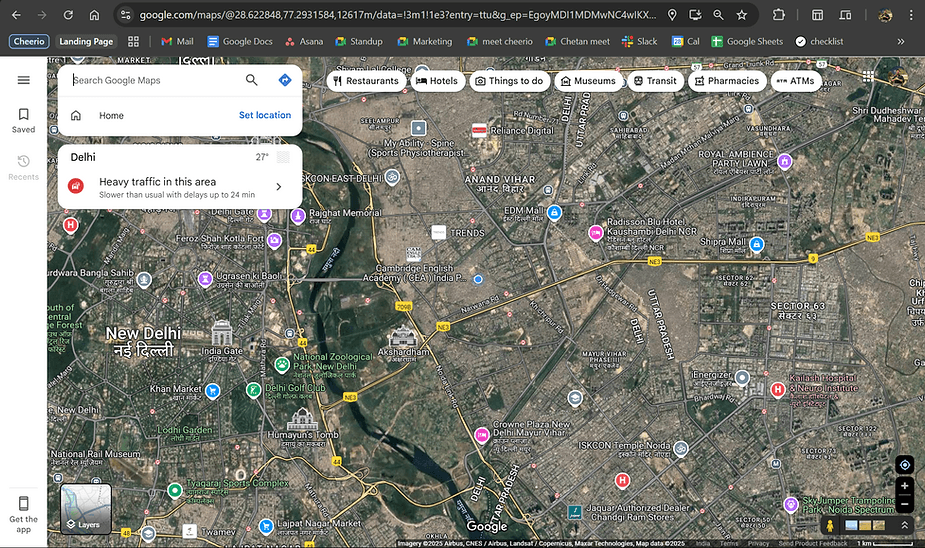
Task: Click the Kailash Hospital red H pin
Action: point(778,389)
